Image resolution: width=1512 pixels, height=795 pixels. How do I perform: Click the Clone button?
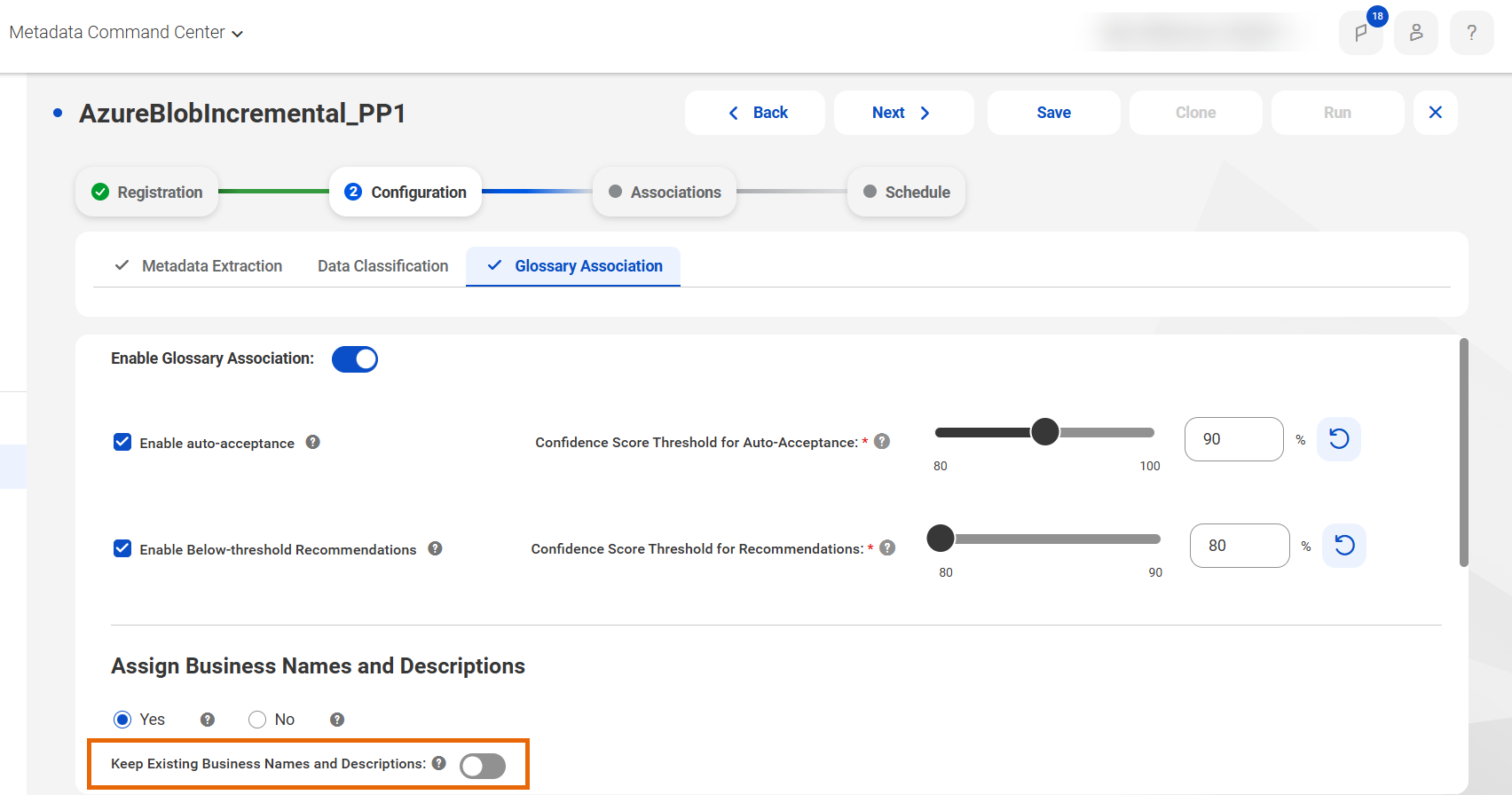click(x=1196, y=113)
